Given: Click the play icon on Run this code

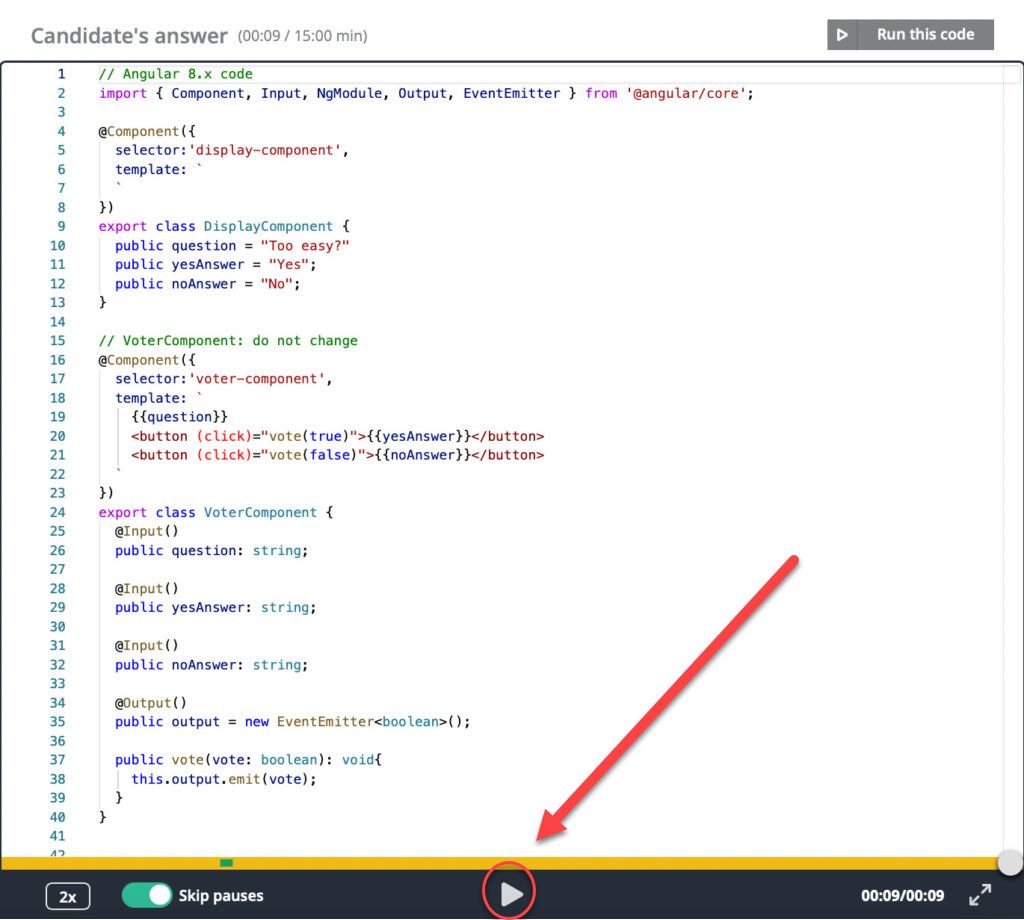Looking at the screenshot, I should point(840,34).
